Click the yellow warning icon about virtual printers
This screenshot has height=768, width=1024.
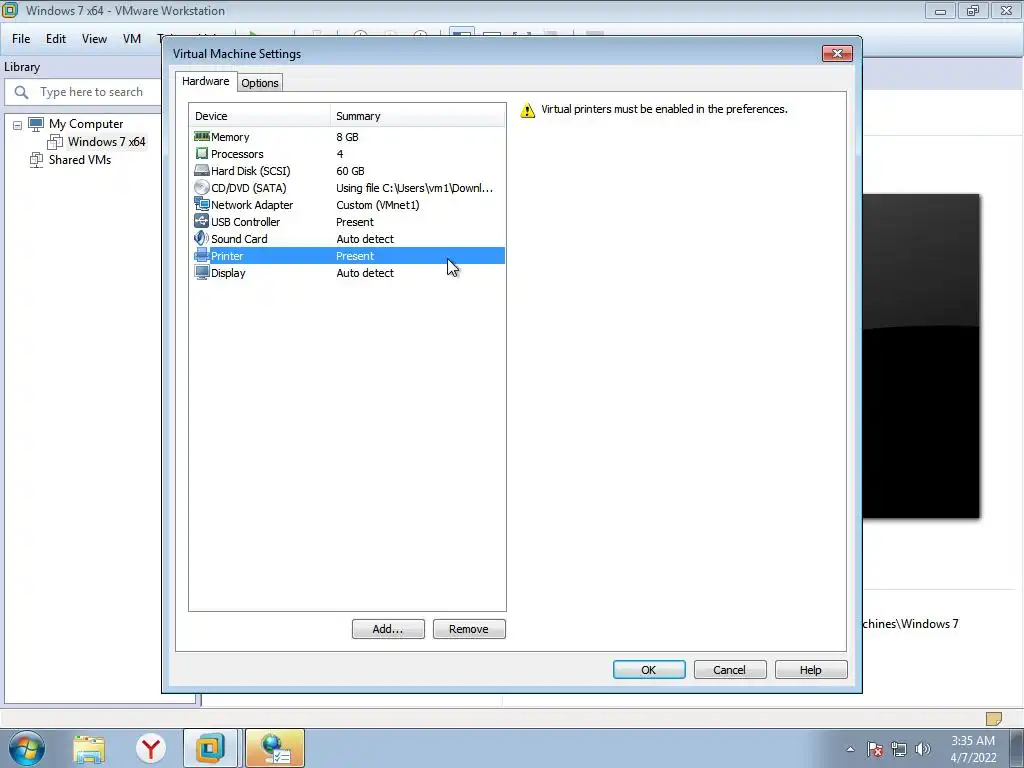tap(528, 110)
